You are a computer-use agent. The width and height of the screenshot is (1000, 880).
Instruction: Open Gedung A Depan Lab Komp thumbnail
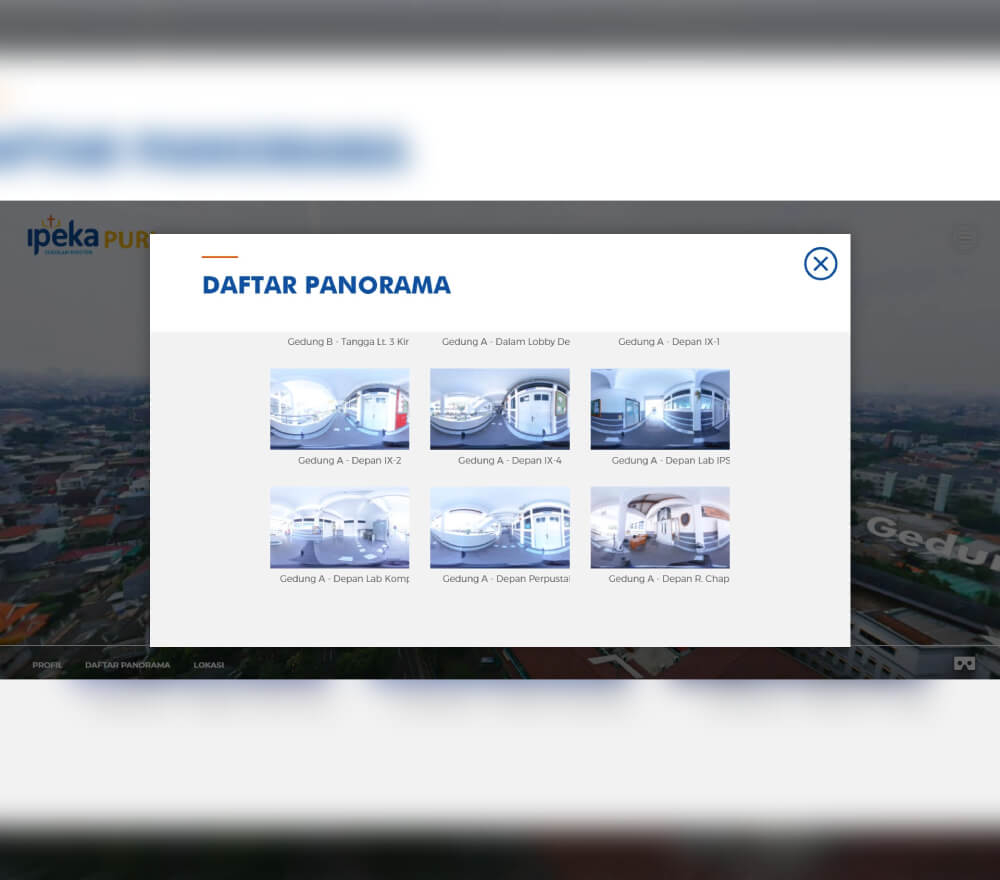[339, 527]
